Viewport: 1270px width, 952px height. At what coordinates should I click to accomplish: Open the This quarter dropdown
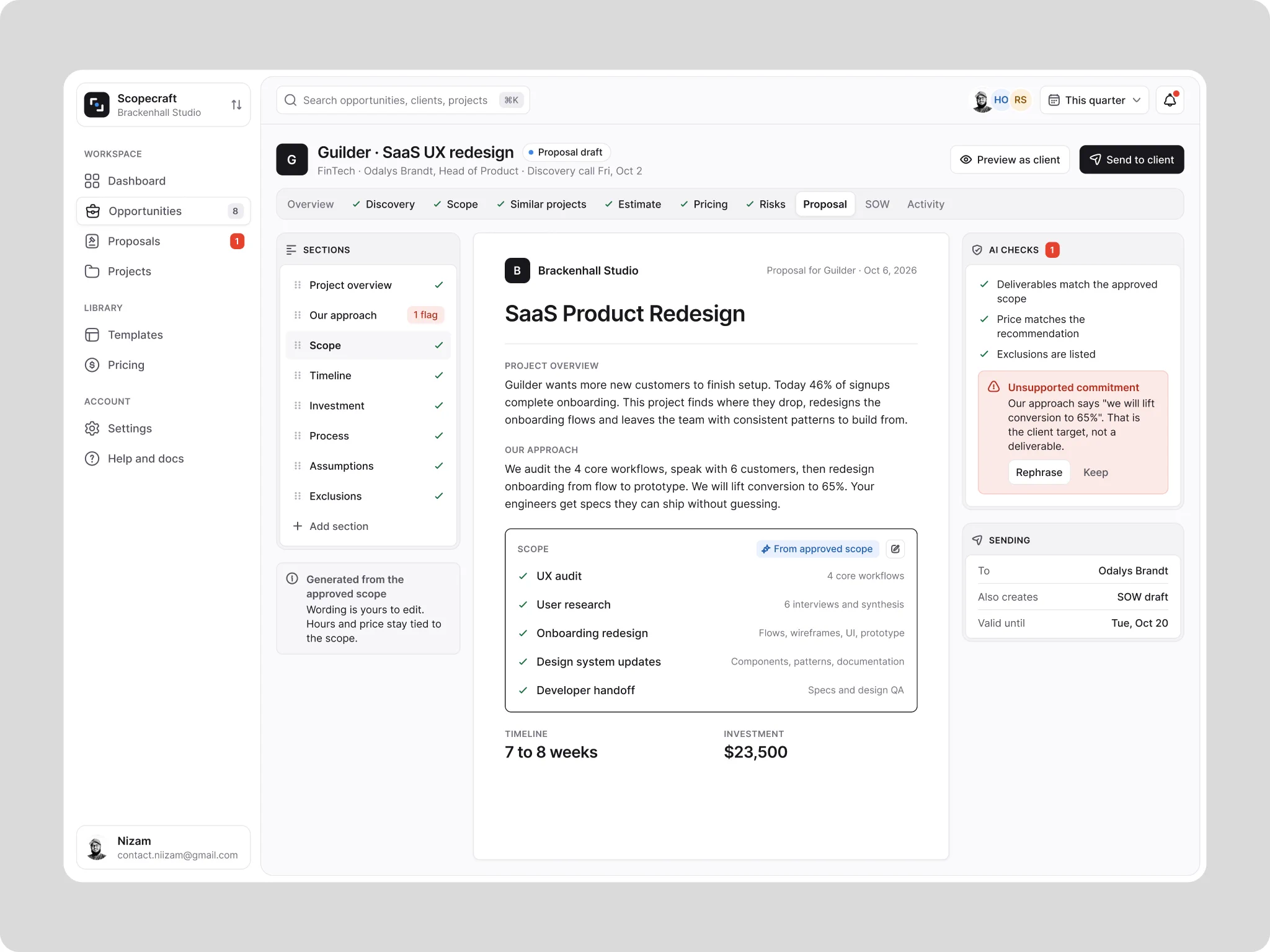(x=1095, y=100)
